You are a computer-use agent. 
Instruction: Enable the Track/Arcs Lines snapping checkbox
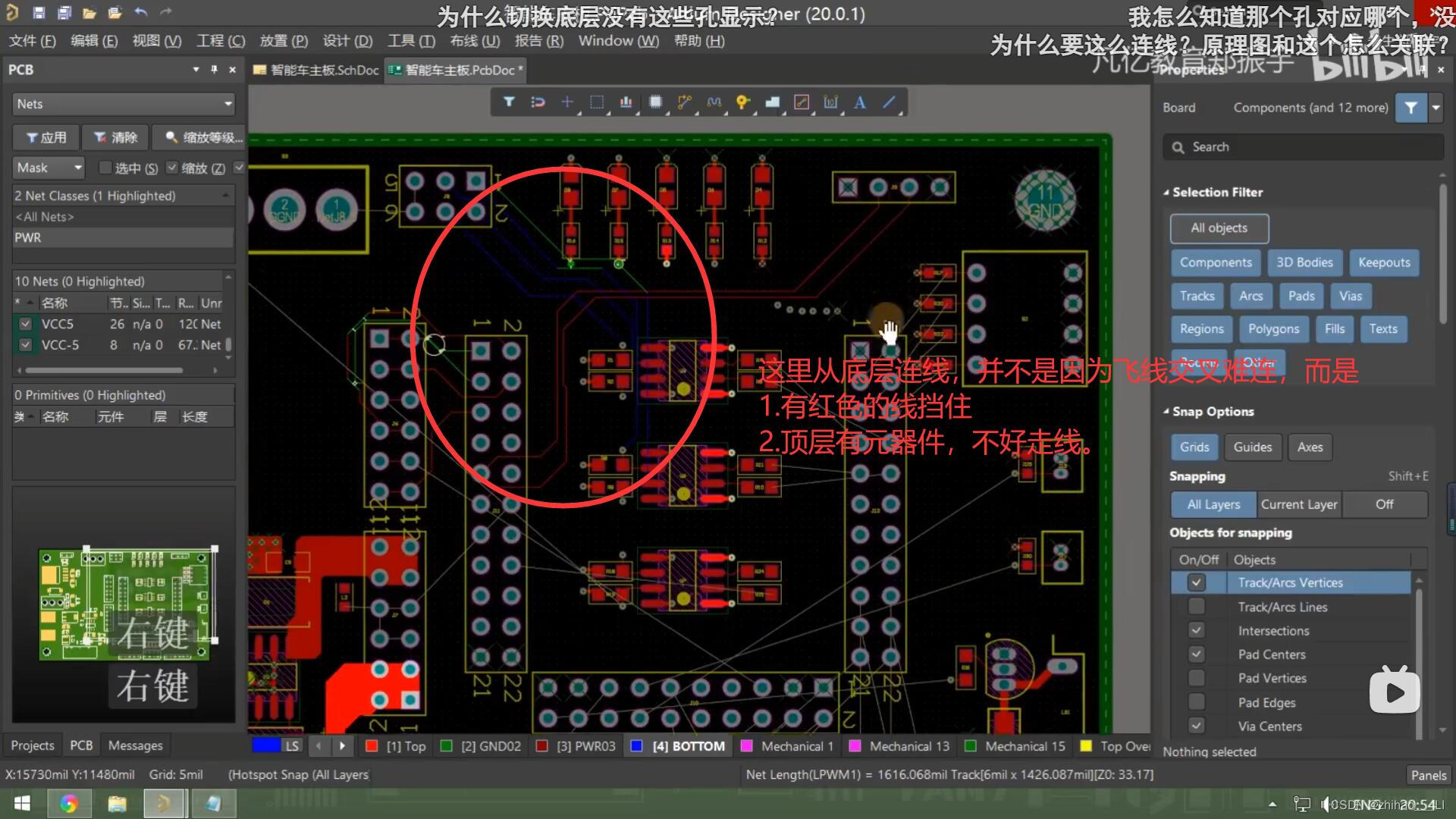click(1197, 606)
